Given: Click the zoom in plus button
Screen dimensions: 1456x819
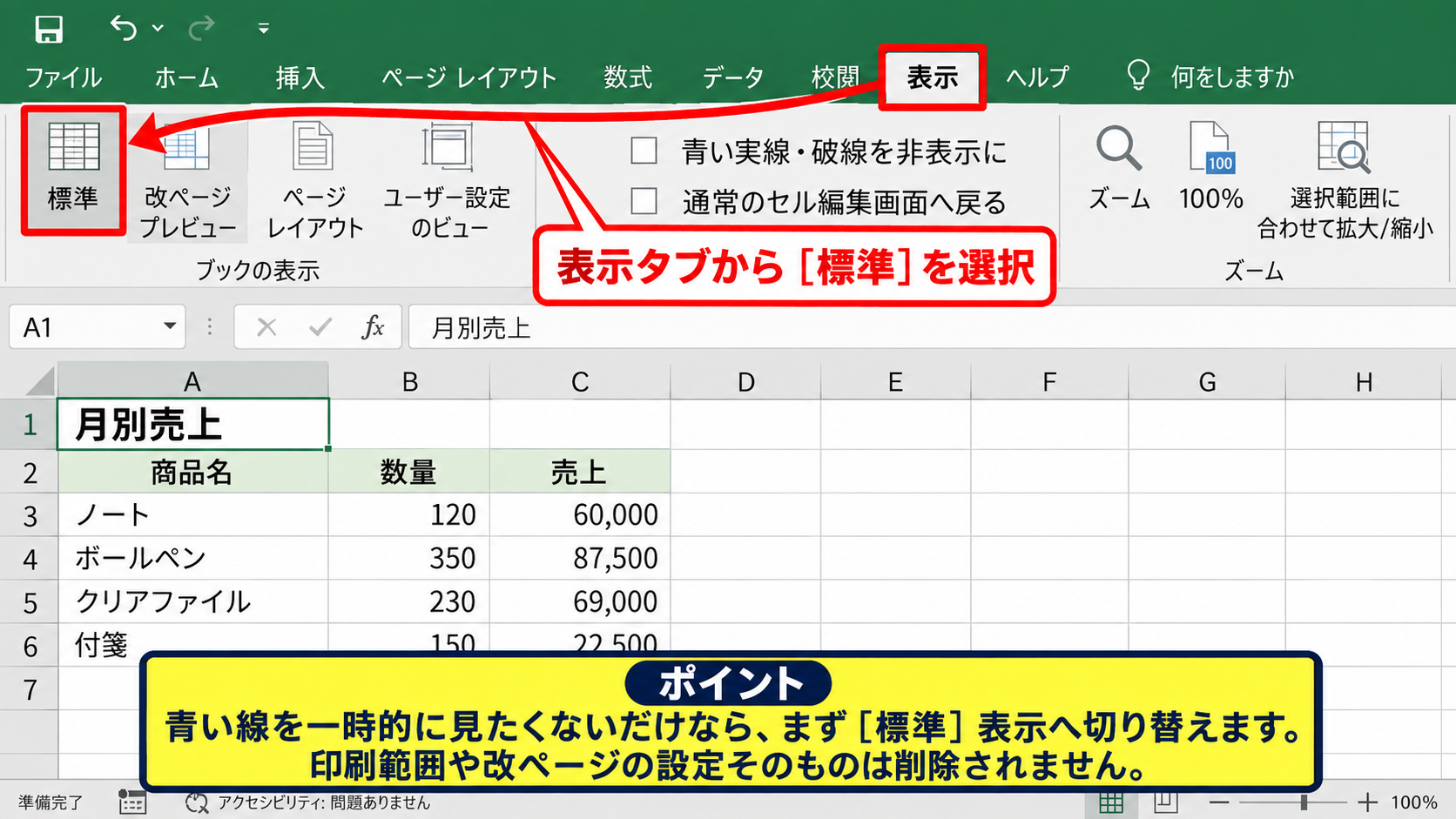Looking at the screenshot, I should point(1368,802).
